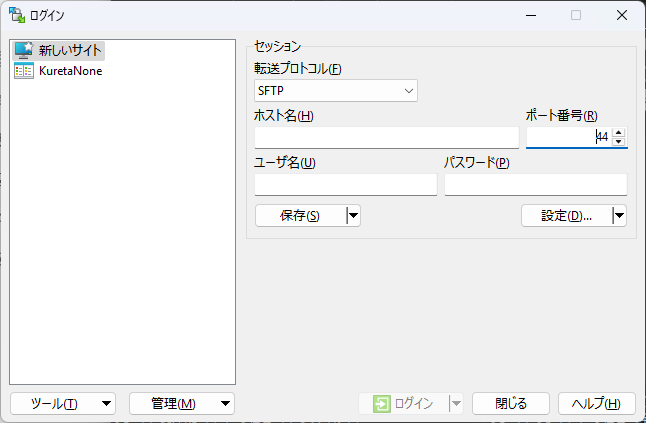
Task: Click the ホスト名 input field
Action: click(x=386, y=138)
